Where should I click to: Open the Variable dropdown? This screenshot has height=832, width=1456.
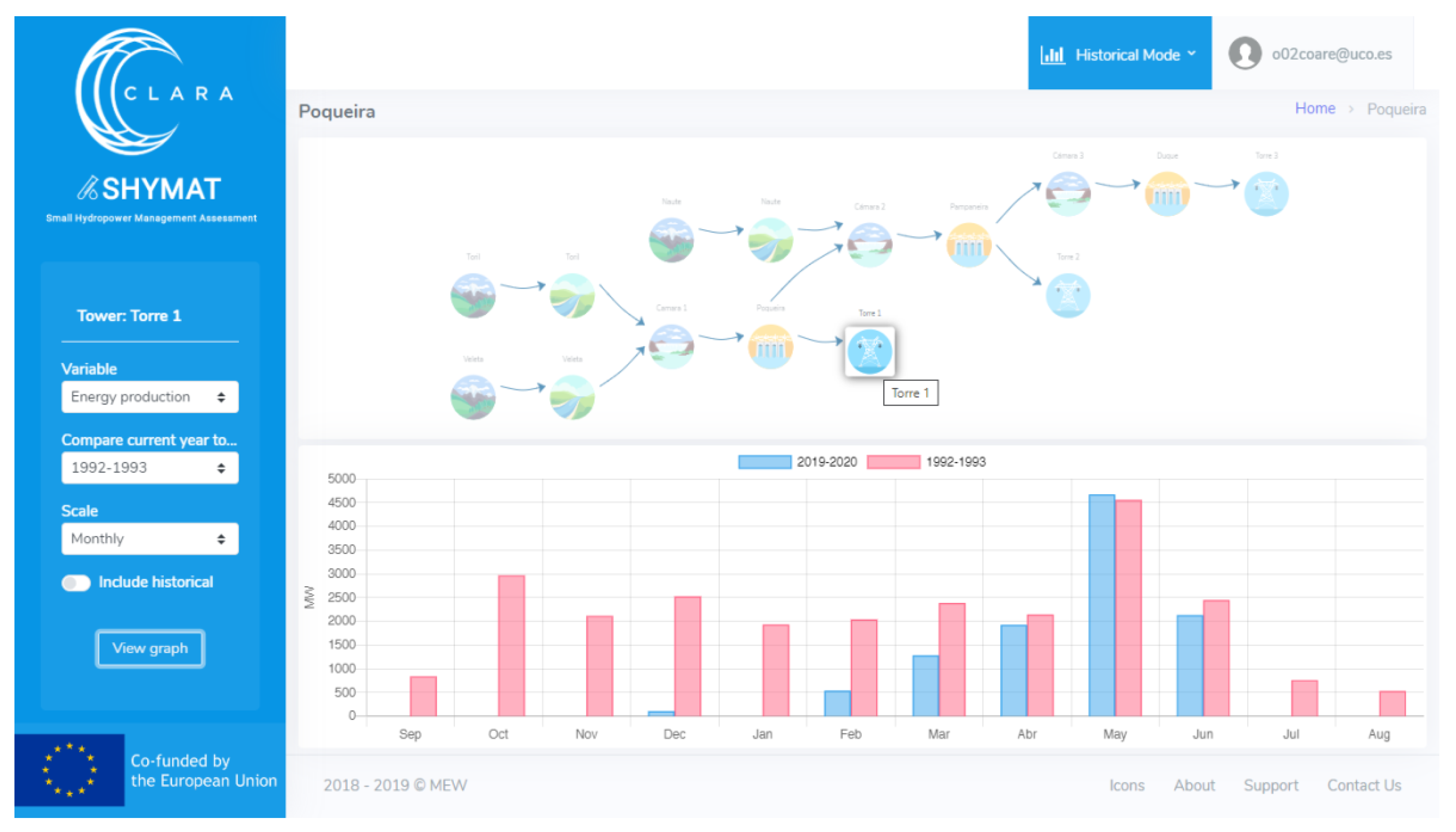[150, 397]
